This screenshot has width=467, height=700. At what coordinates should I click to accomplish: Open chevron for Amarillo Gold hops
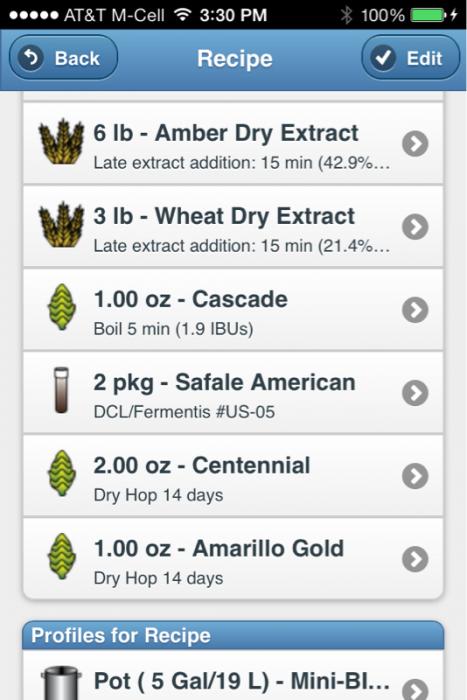click(415, 559)
